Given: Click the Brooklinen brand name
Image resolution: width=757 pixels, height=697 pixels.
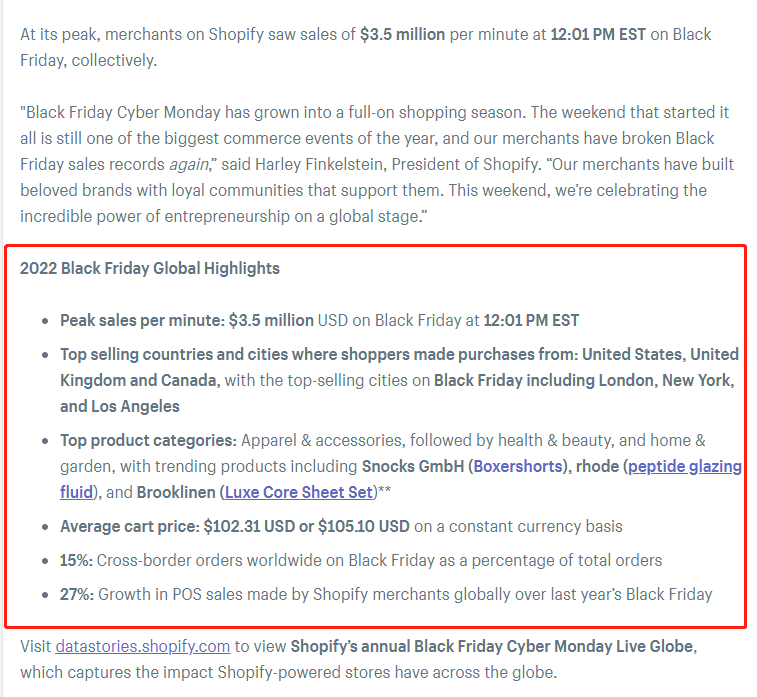Looking at the screenshot, I should coord(176,492).
